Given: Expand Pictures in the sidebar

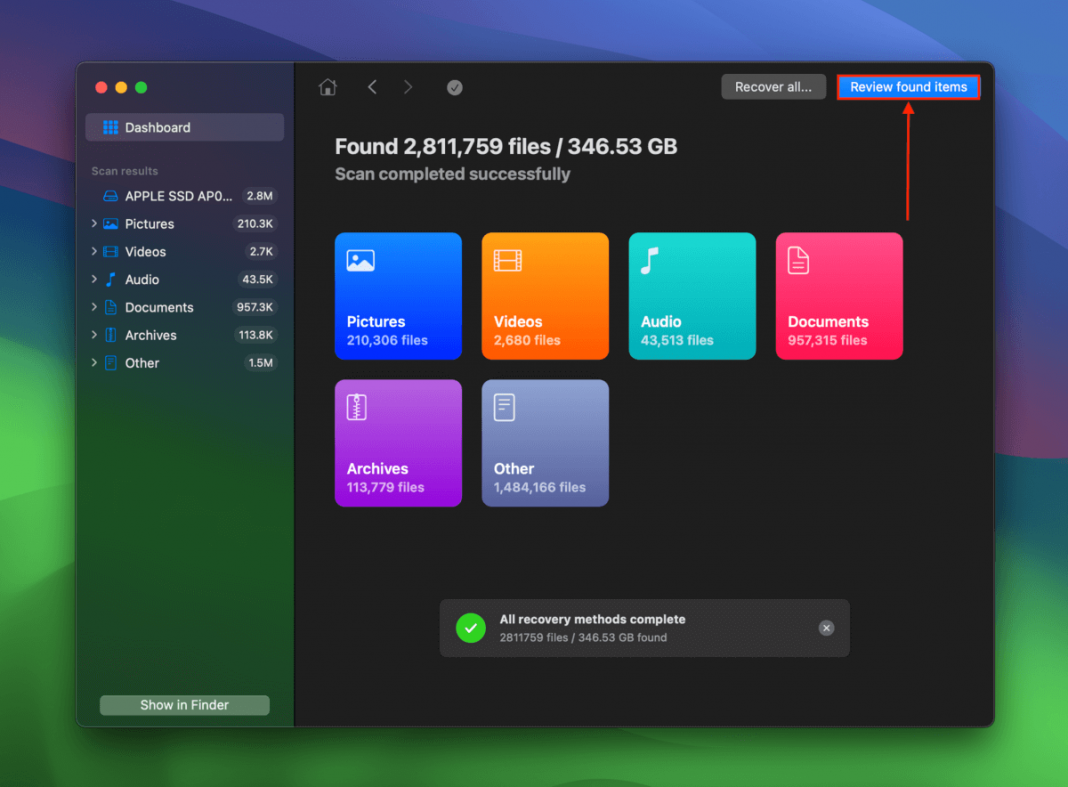Looking at the screenshot, I should click(x=94, y=224).
